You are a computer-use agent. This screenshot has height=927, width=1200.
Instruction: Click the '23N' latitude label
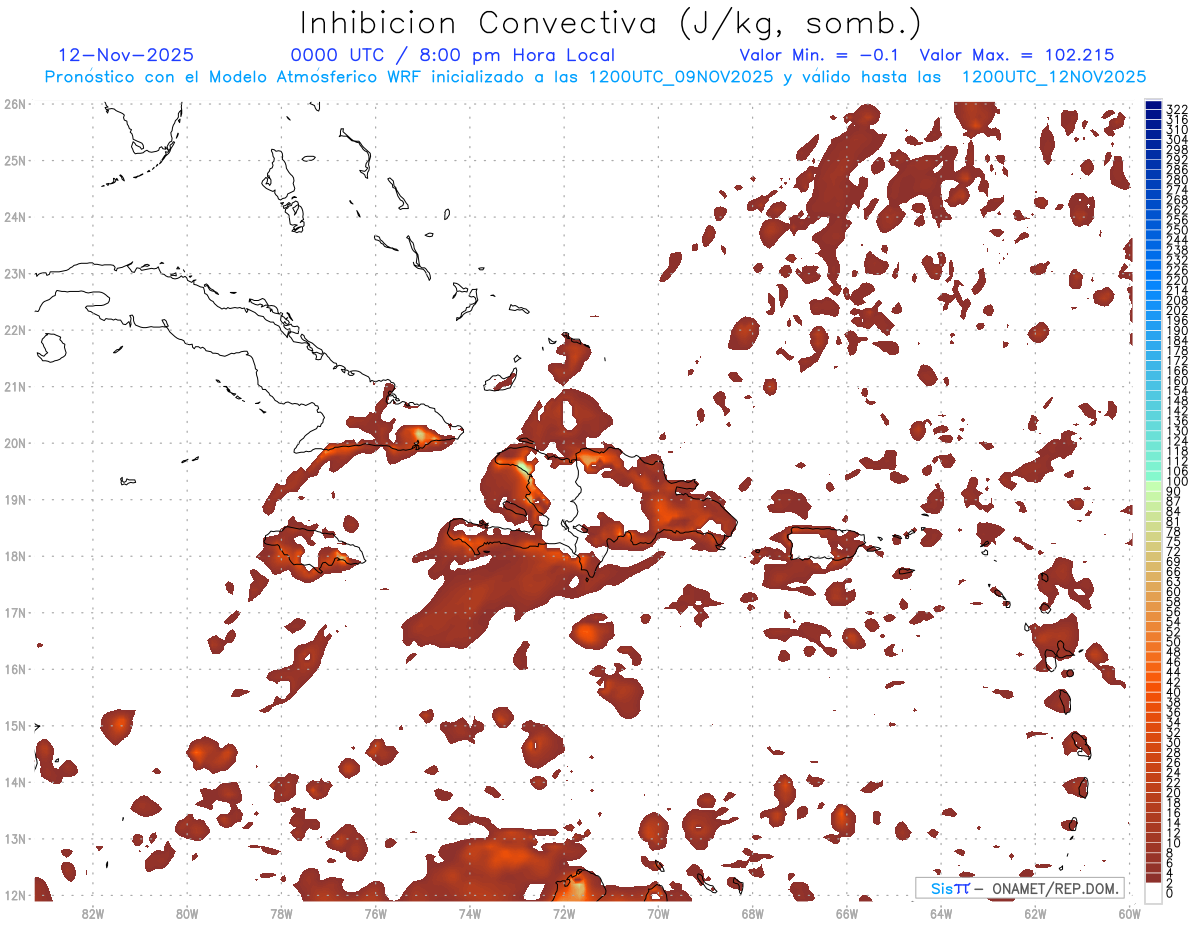(x=15, y=273)
